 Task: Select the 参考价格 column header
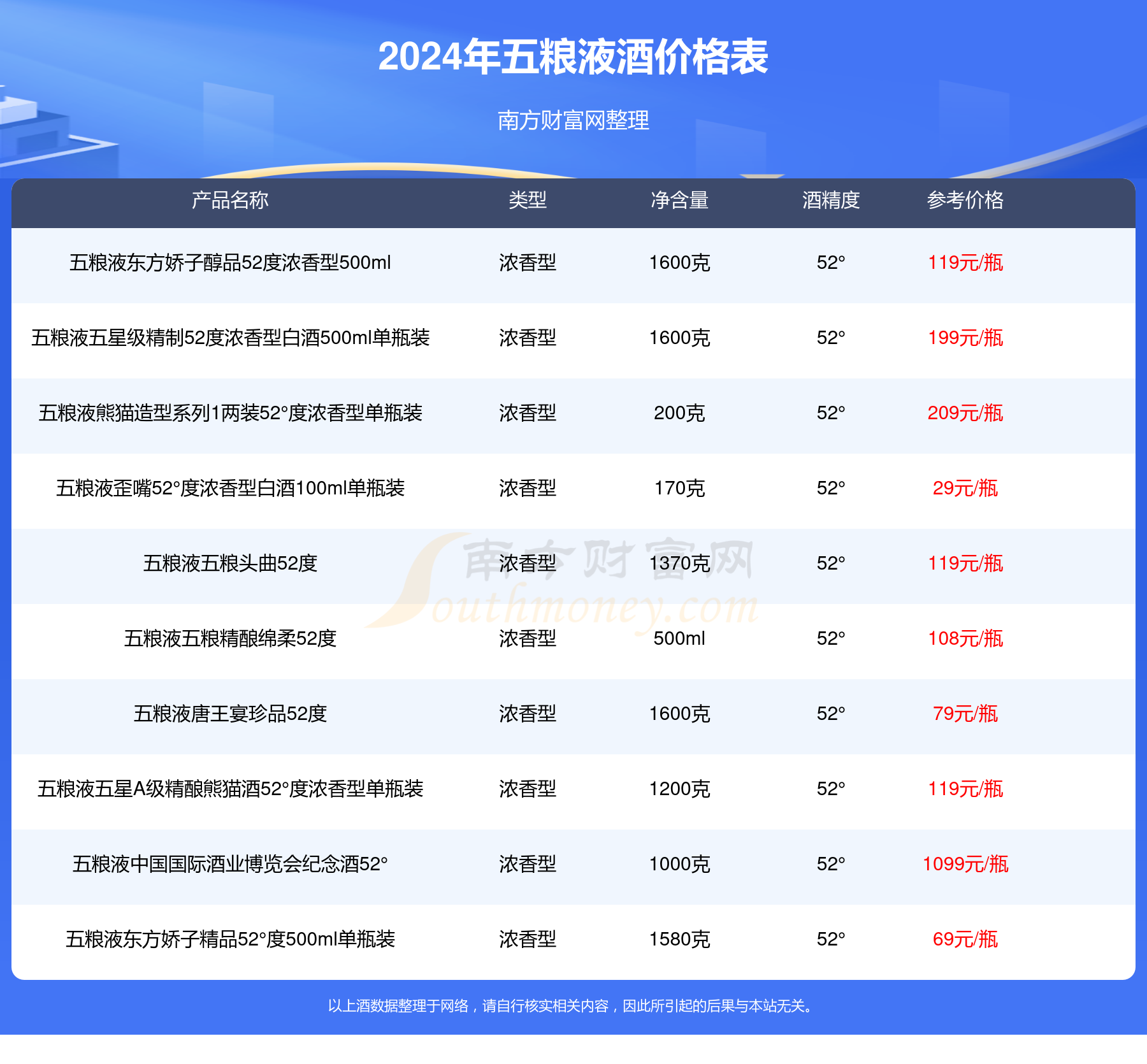pyautogui.click(x=965, y=200)
